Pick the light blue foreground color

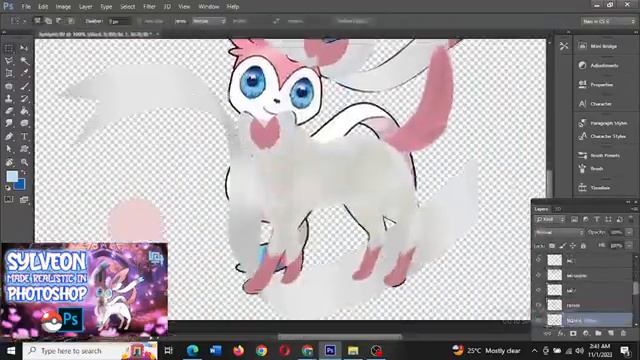12,176
